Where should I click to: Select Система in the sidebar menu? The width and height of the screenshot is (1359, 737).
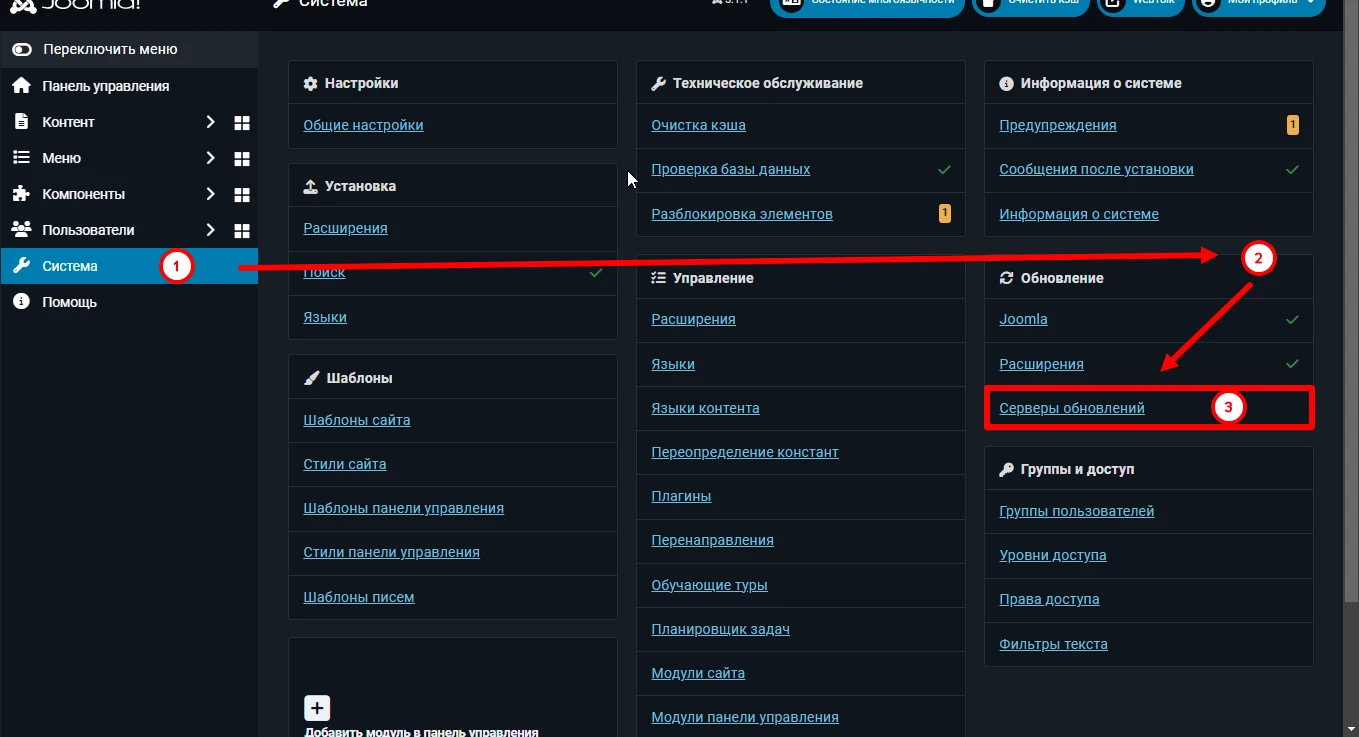(x=70, y=266)
